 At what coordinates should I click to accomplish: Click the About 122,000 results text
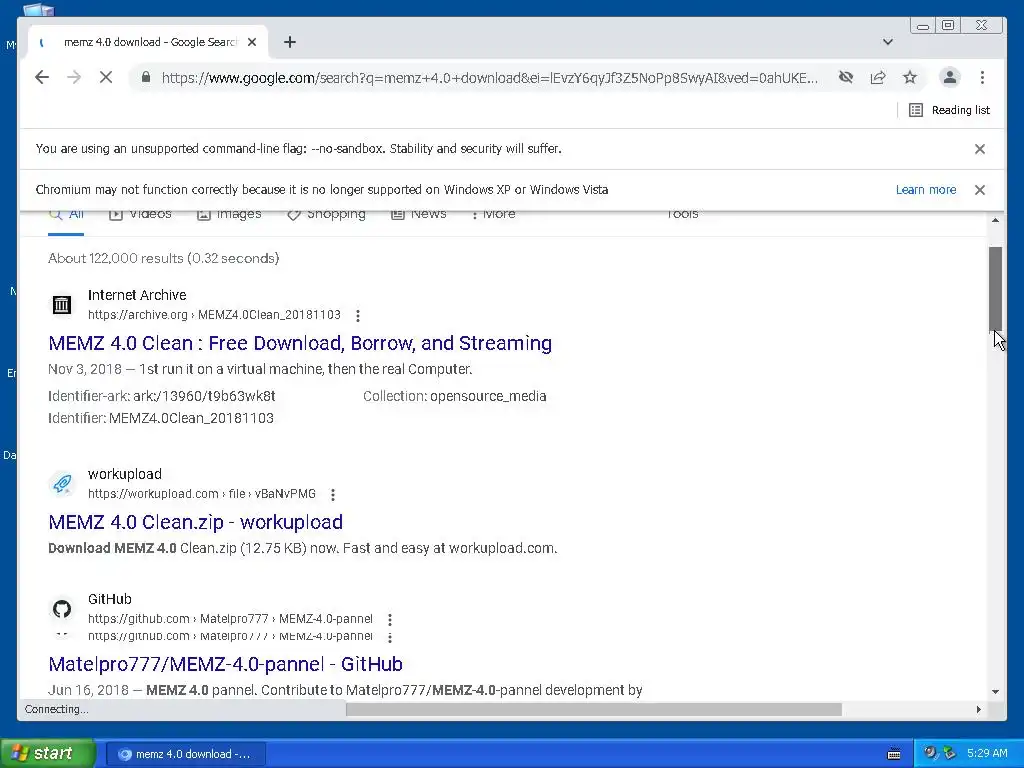point(163,258)
